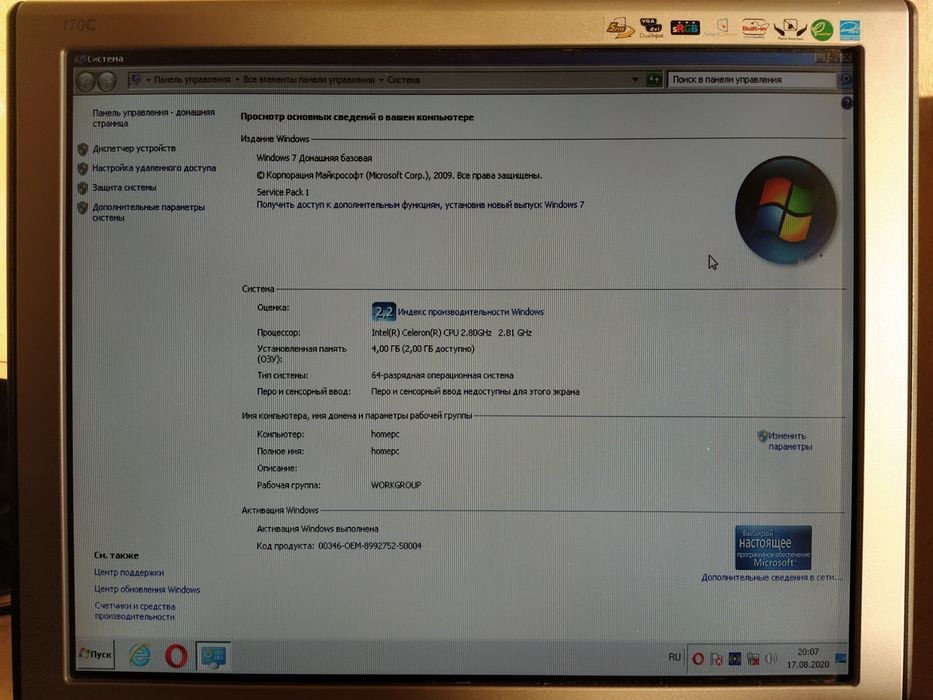Open the Пуск start menu
Screen dimensions: 933x700
[x=96, y=654]
